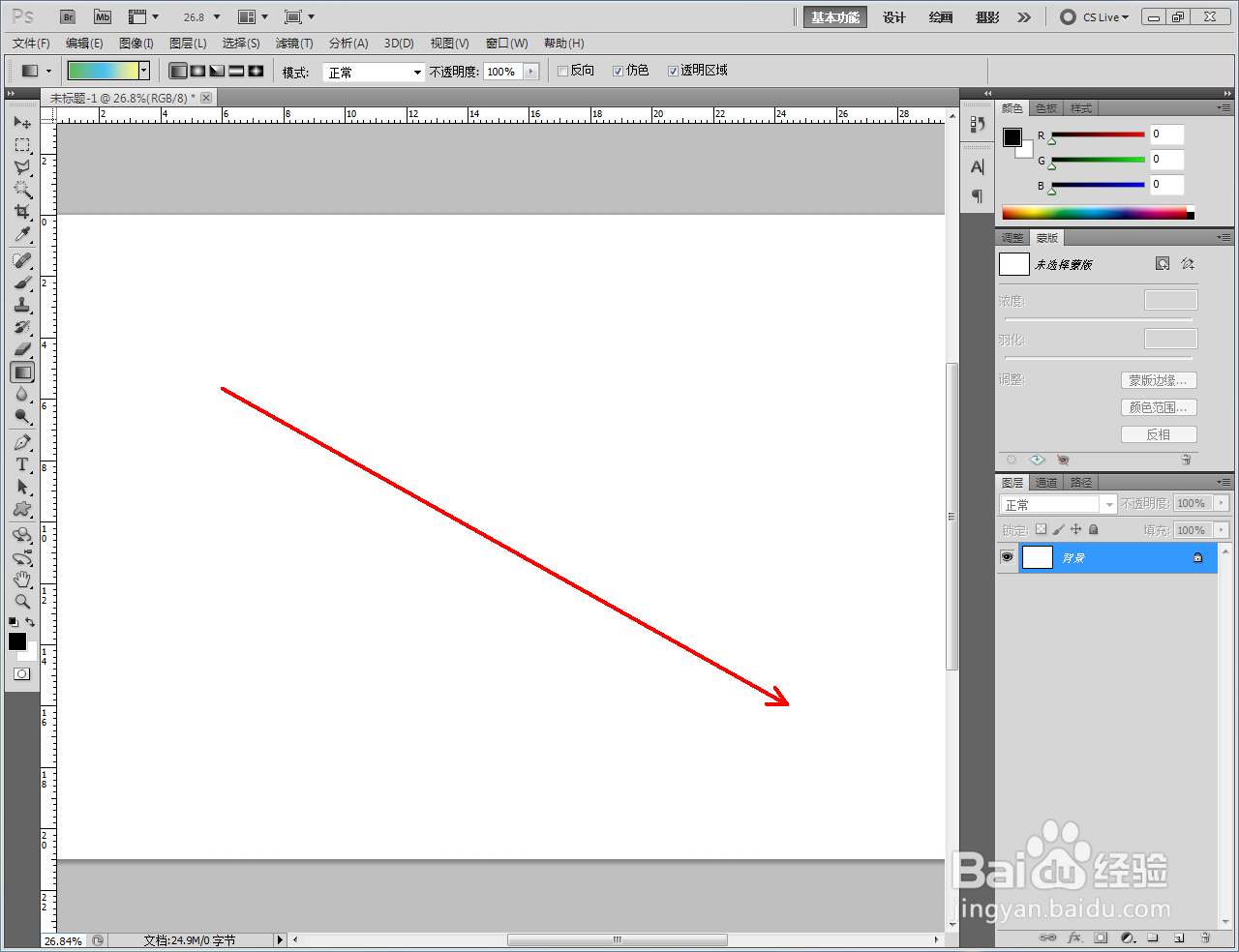The width and height of the screenshot is (1239, 952).
Task: Open the 窗口(W) menu
Action: pyautogui.click(x=507, y=44)
